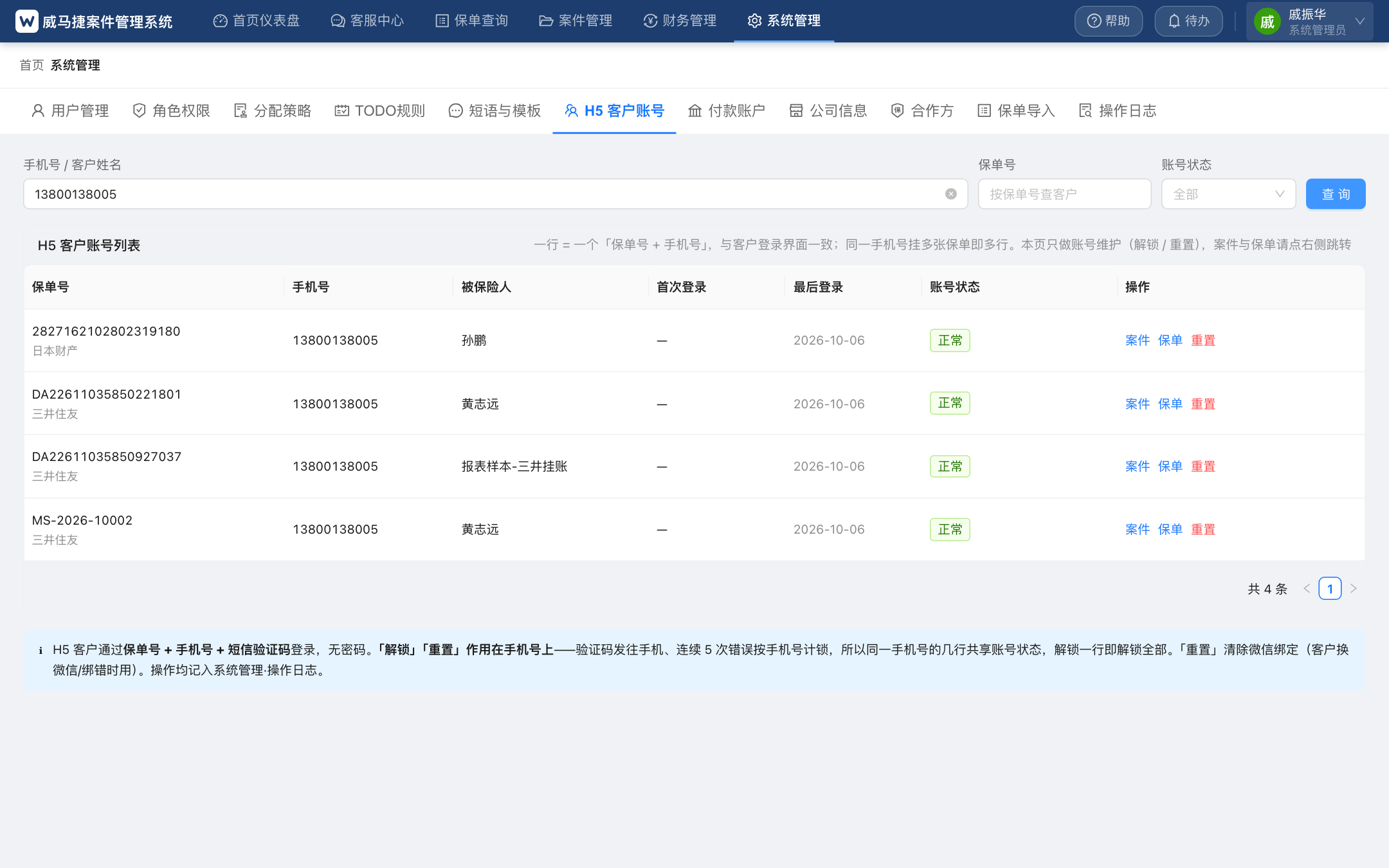The image size is (1389, 868).
Task: Click 重置 for policy MS-2026-10002
Action: 1203,530
